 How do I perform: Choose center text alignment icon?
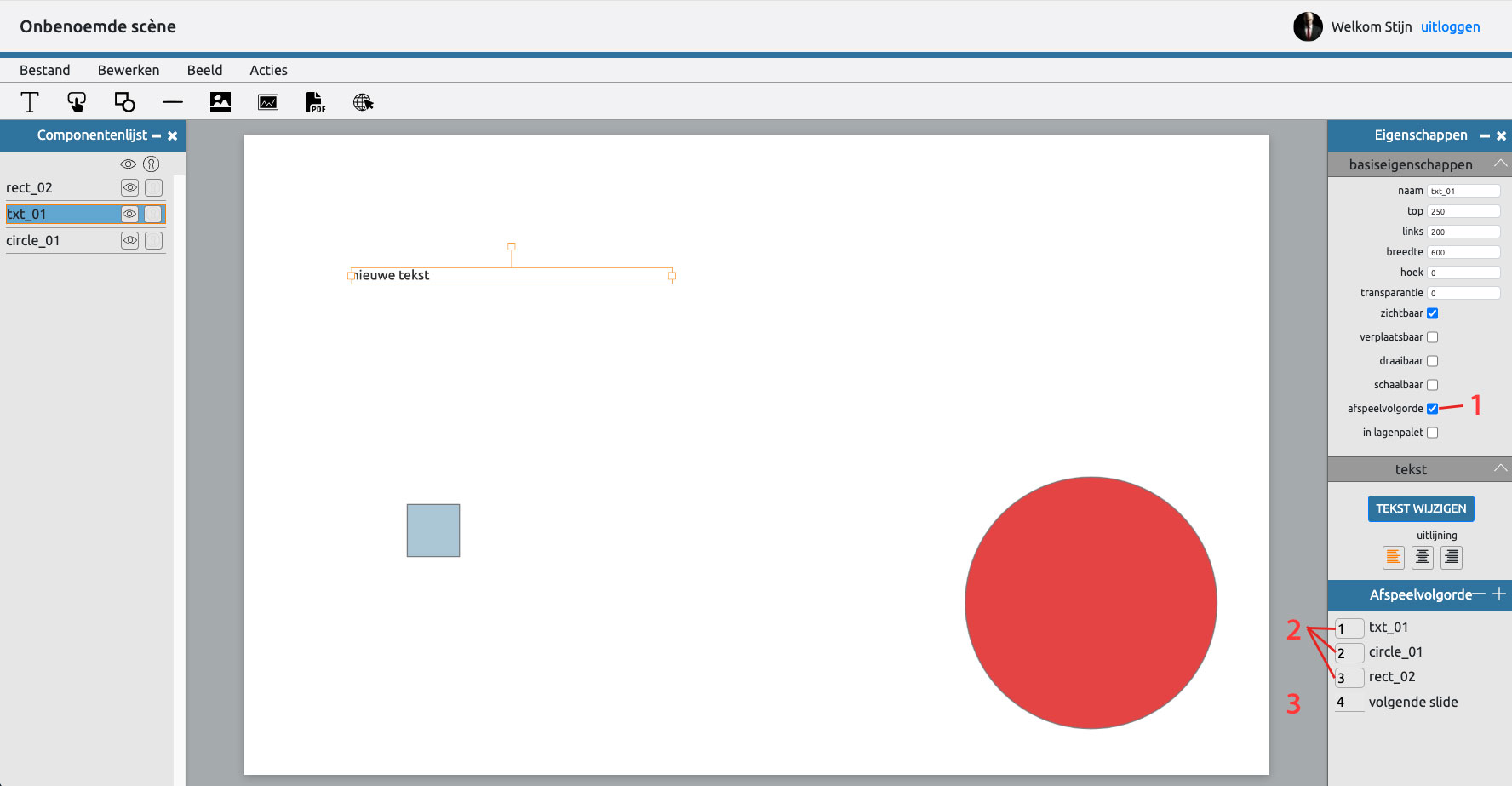(x=1423, y=557)
